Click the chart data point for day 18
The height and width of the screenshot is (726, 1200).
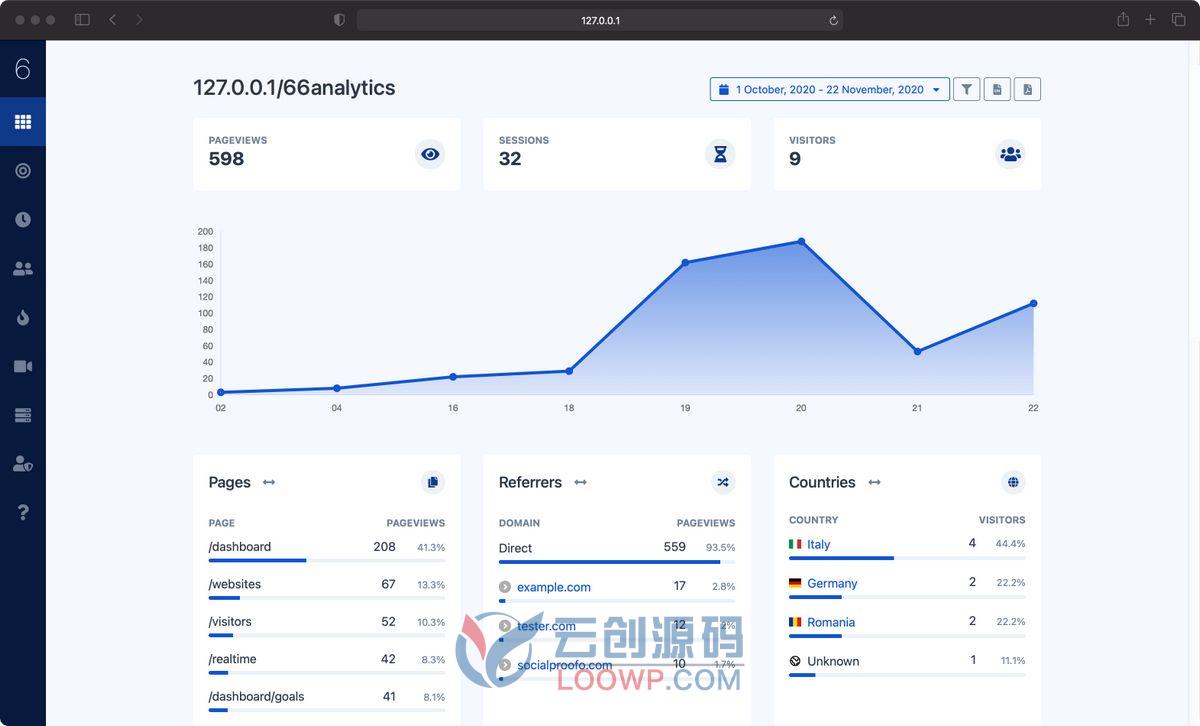point(569,371)
